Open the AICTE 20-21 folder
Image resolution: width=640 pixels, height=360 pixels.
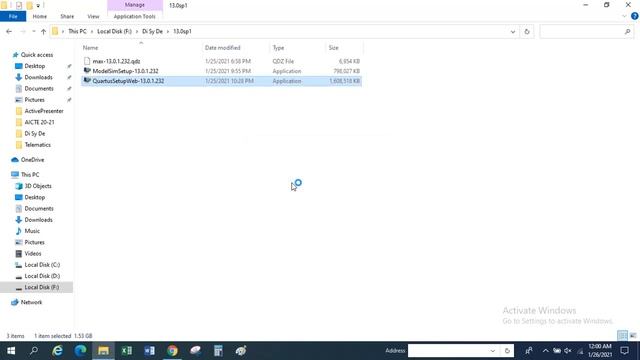pos(39,122)
